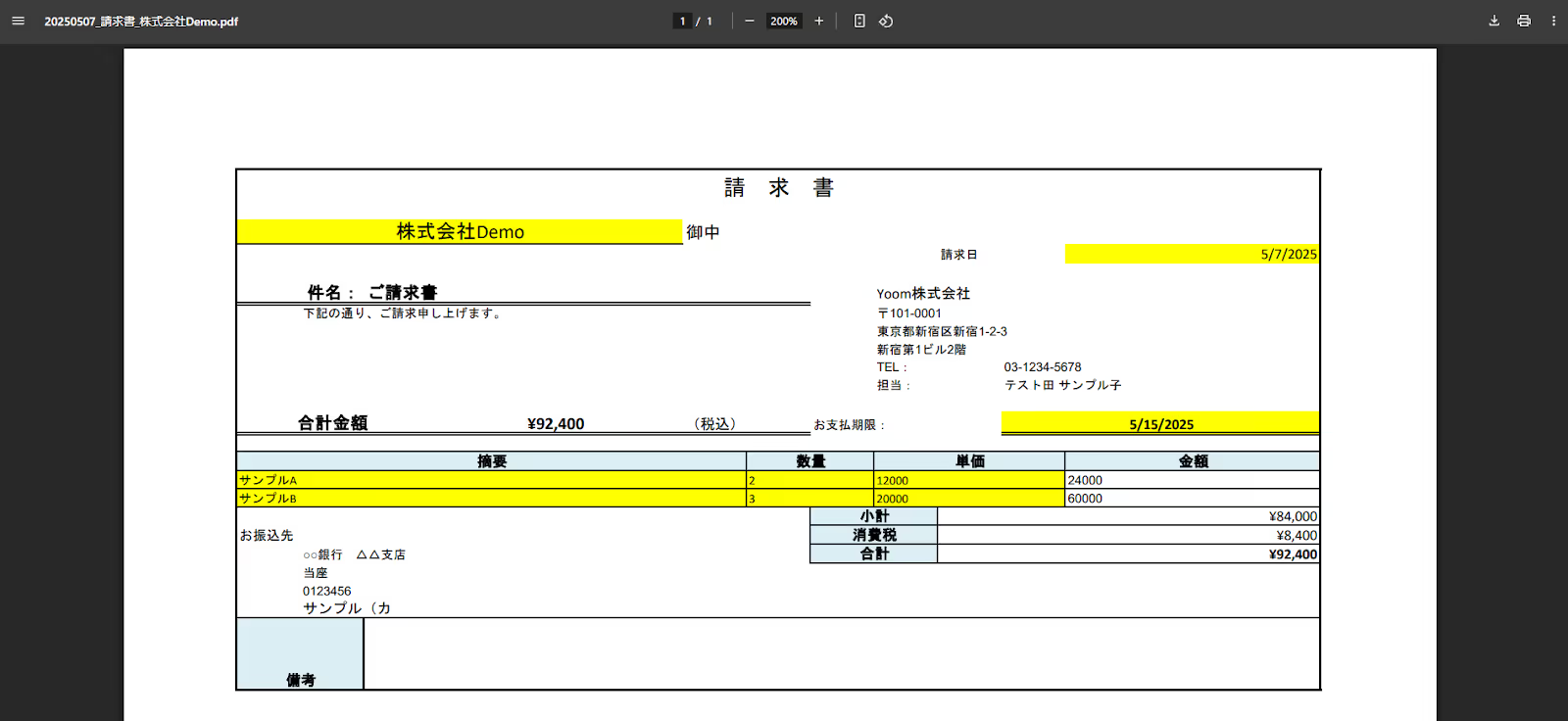Viewport: 1568px width, 721px height.
Task: Click the yellow 株式会社Demo company cell
Action: 460,232
